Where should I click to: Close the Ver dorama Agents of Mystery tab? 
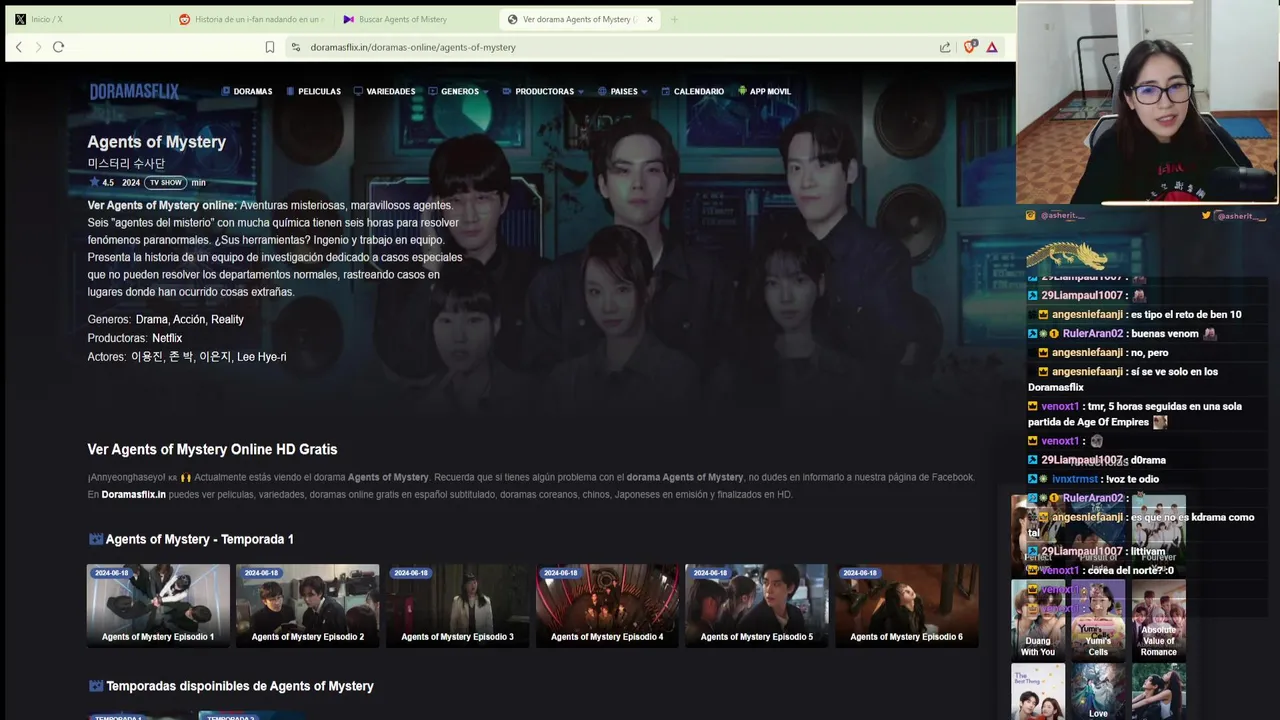point(649,19)
